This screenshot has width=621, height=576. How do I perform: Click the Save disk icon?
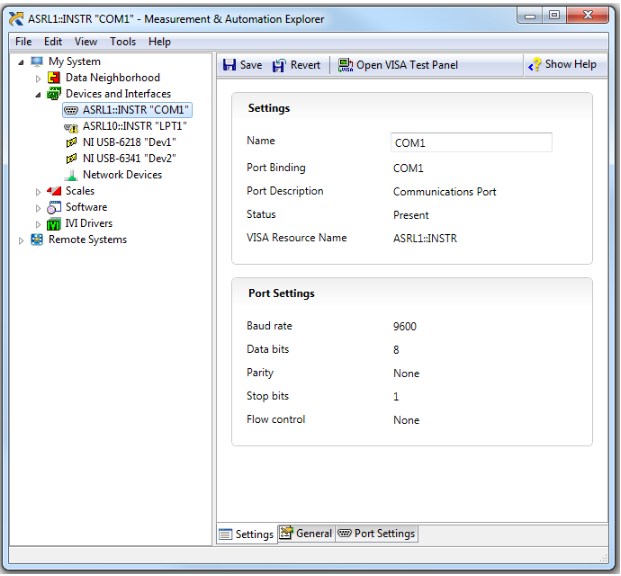tap(229, 65)
